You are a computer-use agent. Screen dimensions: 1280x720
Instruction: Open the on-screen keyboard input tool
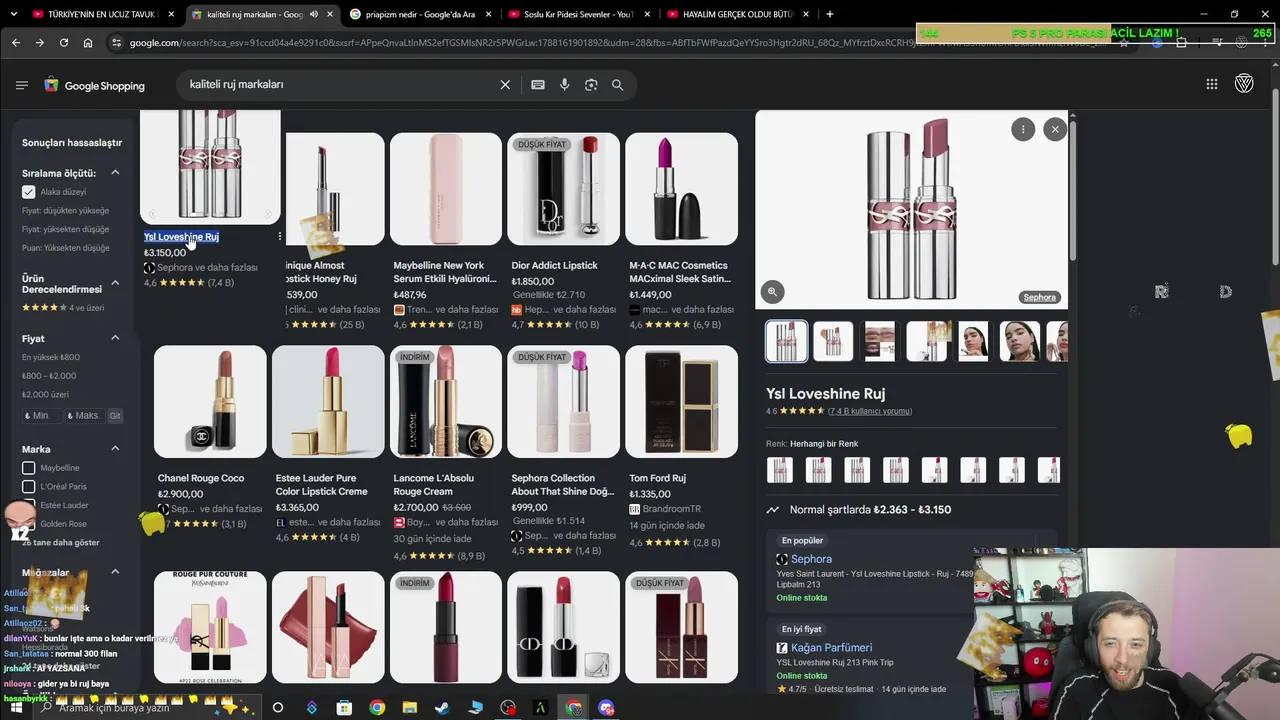538,85
